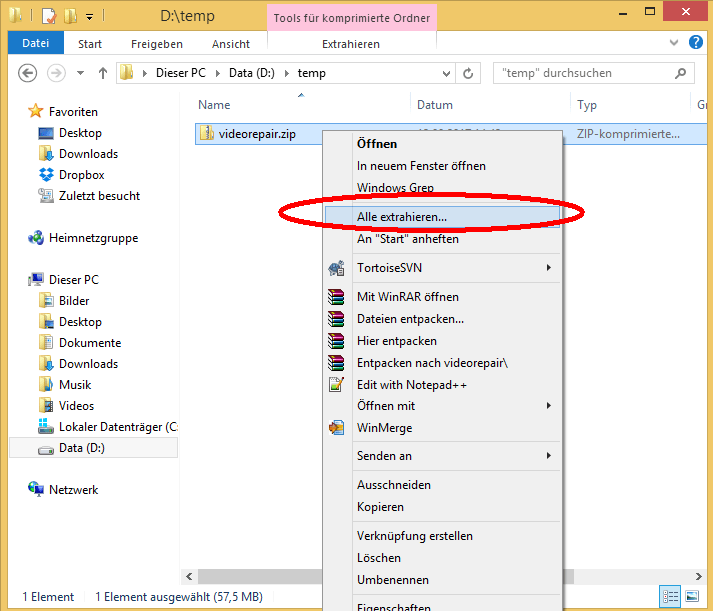This screenshot has width=713, height=611.
Task: Select the videorepair.zip file
Action: (x=257, y=134)
